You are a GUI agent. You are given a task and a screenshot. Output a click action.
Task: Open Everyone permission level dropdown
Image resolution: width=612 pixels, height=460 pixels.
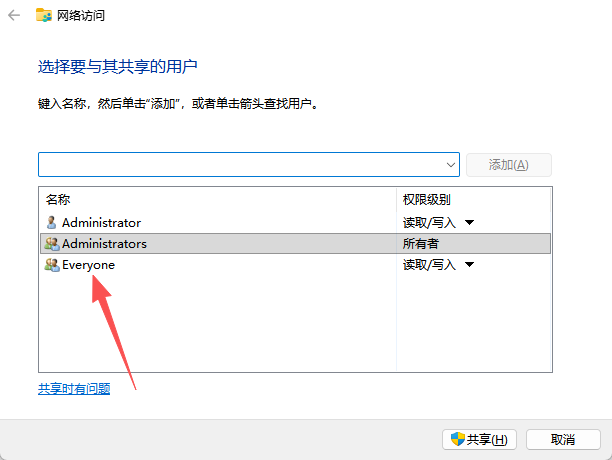point(469,265)
